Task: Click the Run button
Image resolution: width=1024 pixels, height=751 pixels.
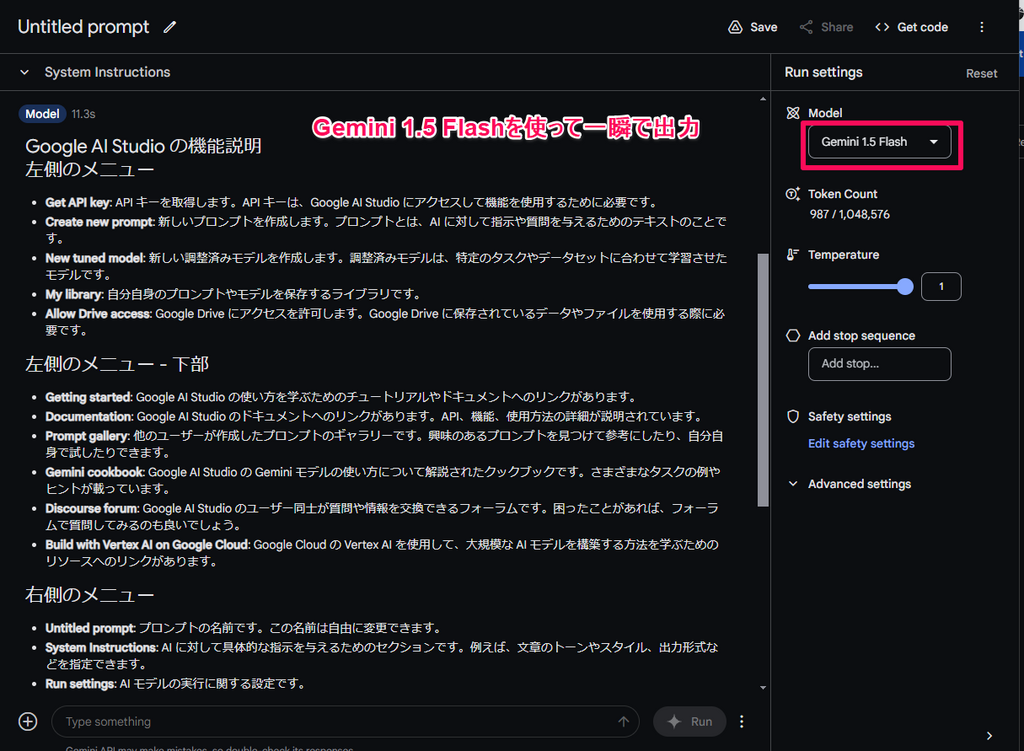Action: pos(690,722)
